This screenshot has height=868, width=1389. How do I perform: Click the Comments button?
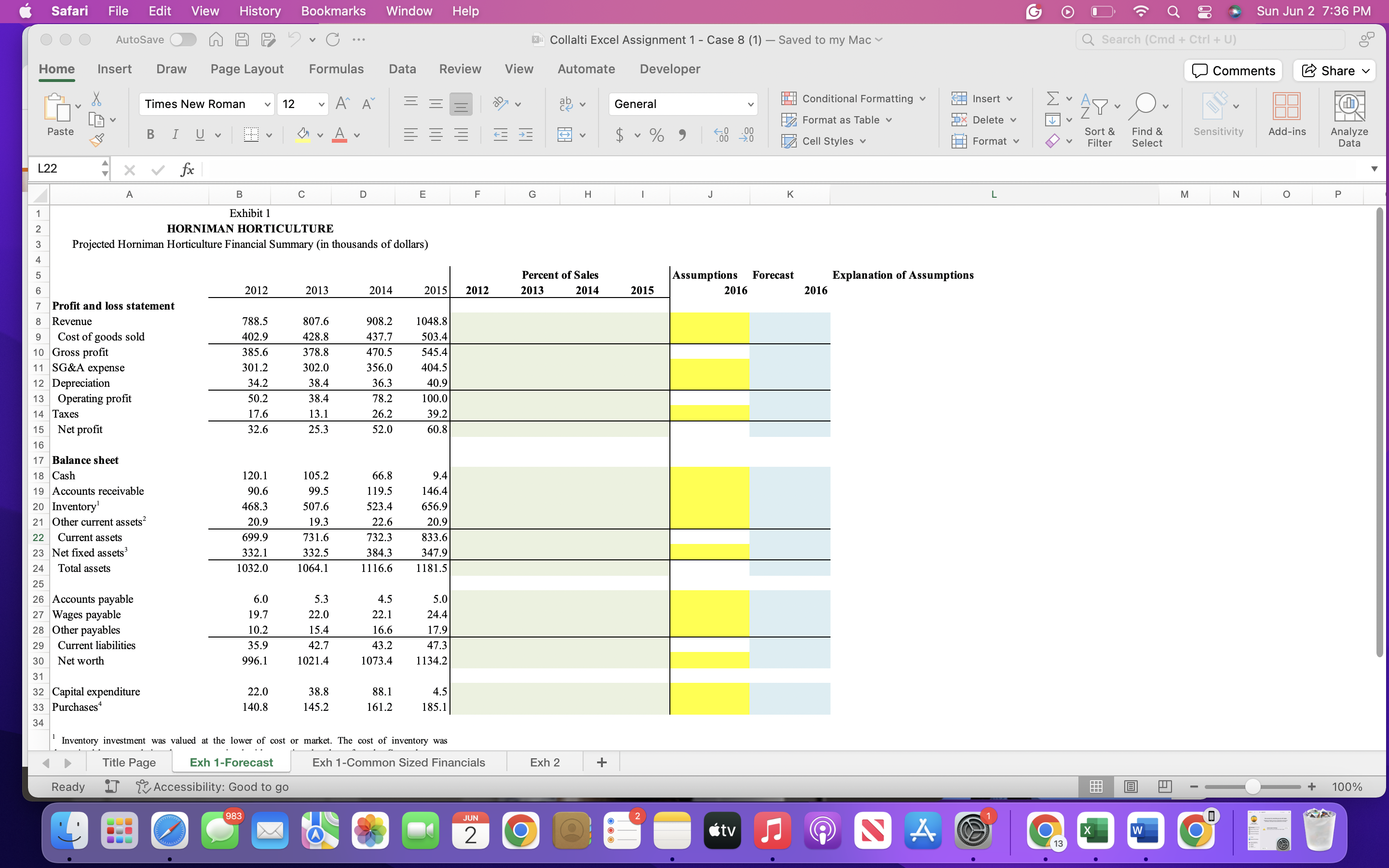(x=1233, y=70)
